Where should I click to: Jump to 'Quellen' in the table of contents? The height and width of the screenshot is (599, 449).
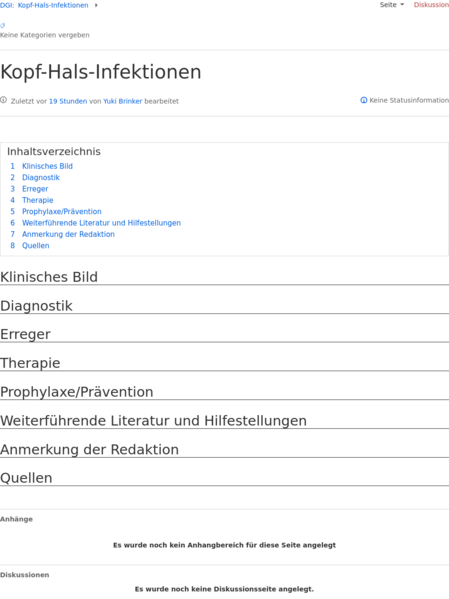[x=36, y=246]
